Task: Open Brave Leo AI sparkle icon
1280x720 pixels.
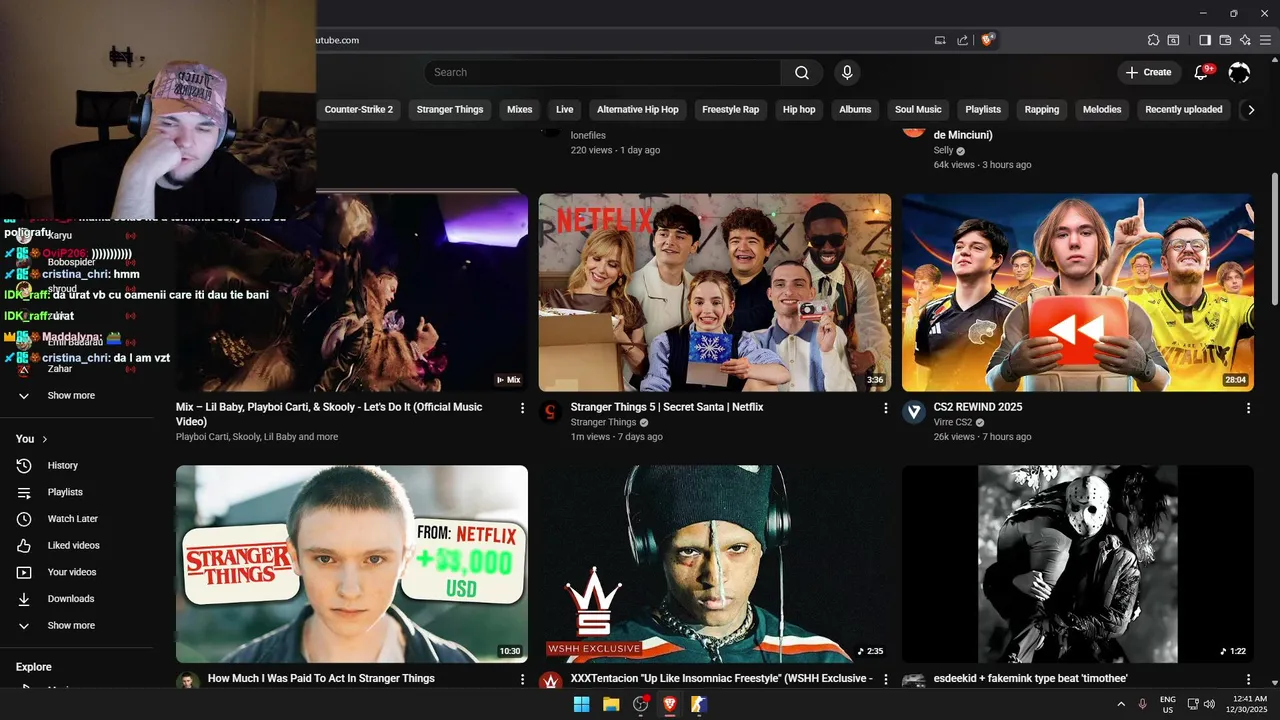Action: point(1245,40)
